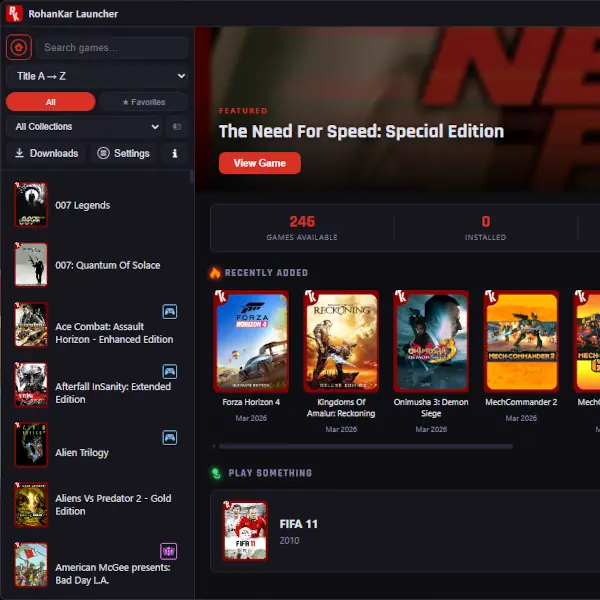Image resolution: width=600 pixels, height=600 pixels.
Task: Open the FIFA 11 cover in Play Something
Action: pyautogui.click(x=245, y=531)
